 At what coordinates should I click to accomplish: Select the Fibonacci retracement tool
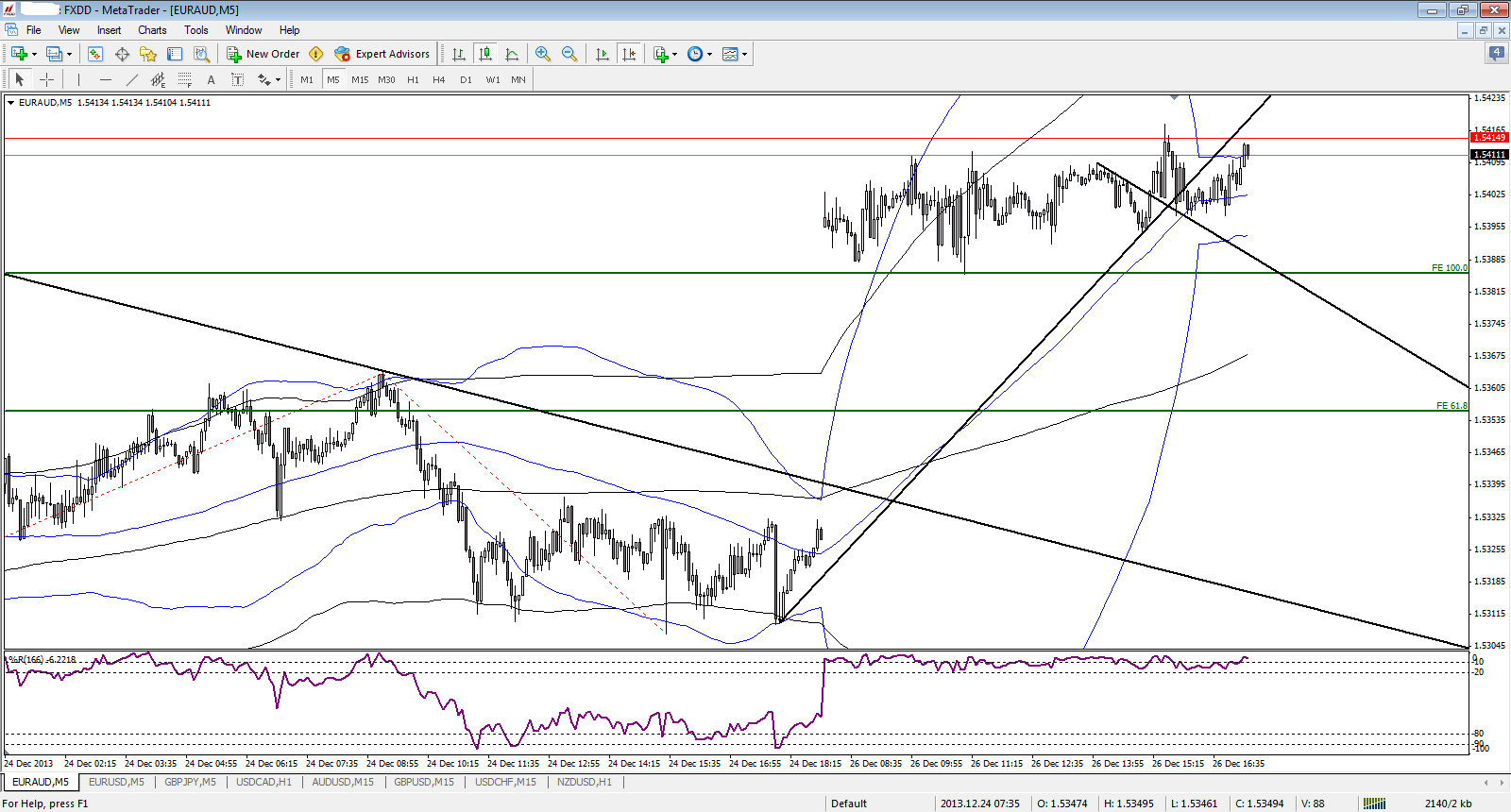tap(184, 79)
